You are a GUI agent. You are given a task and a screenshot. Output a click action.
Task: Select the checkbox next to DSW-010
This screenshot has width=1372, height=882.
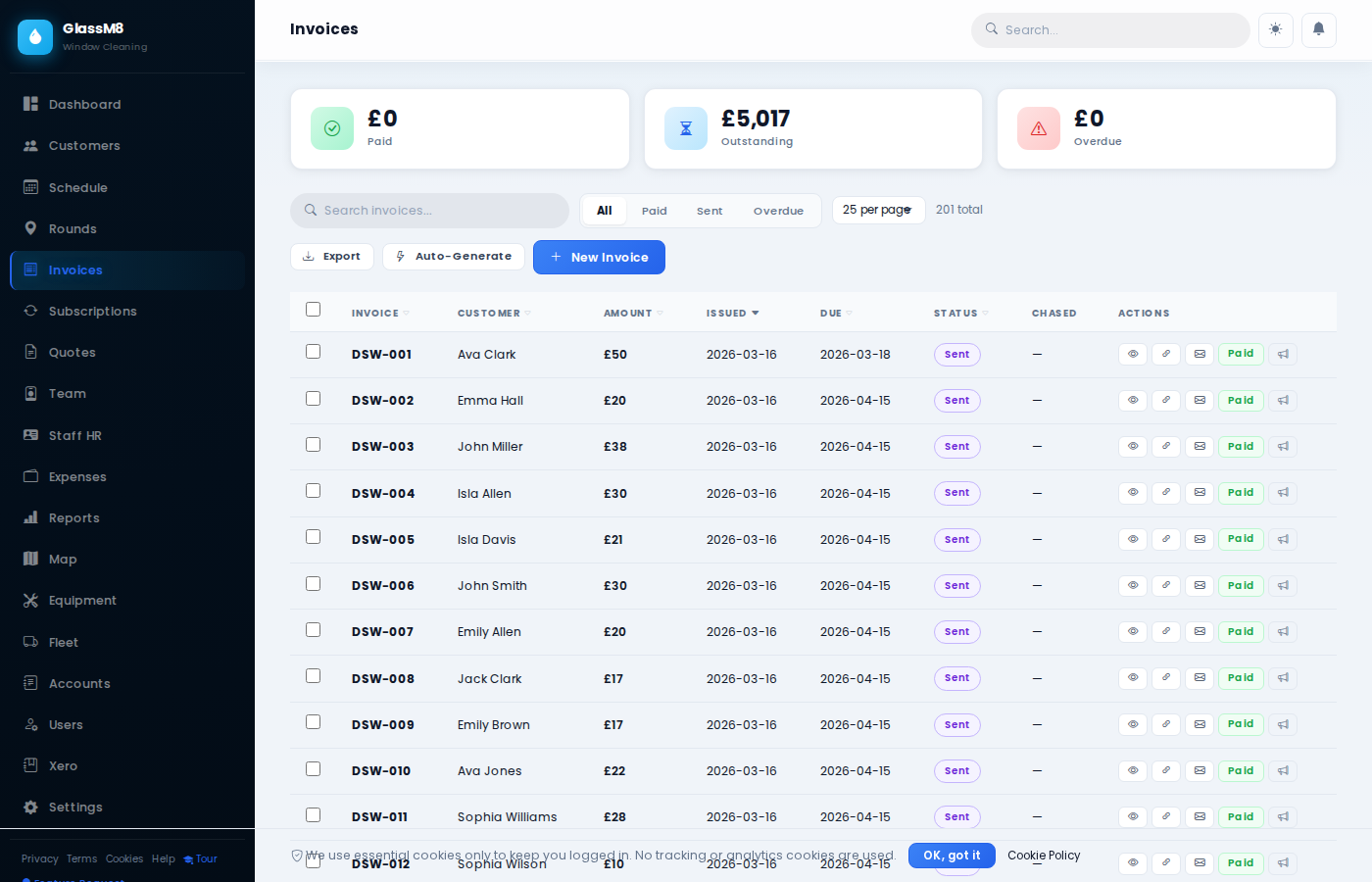(313, 768)
